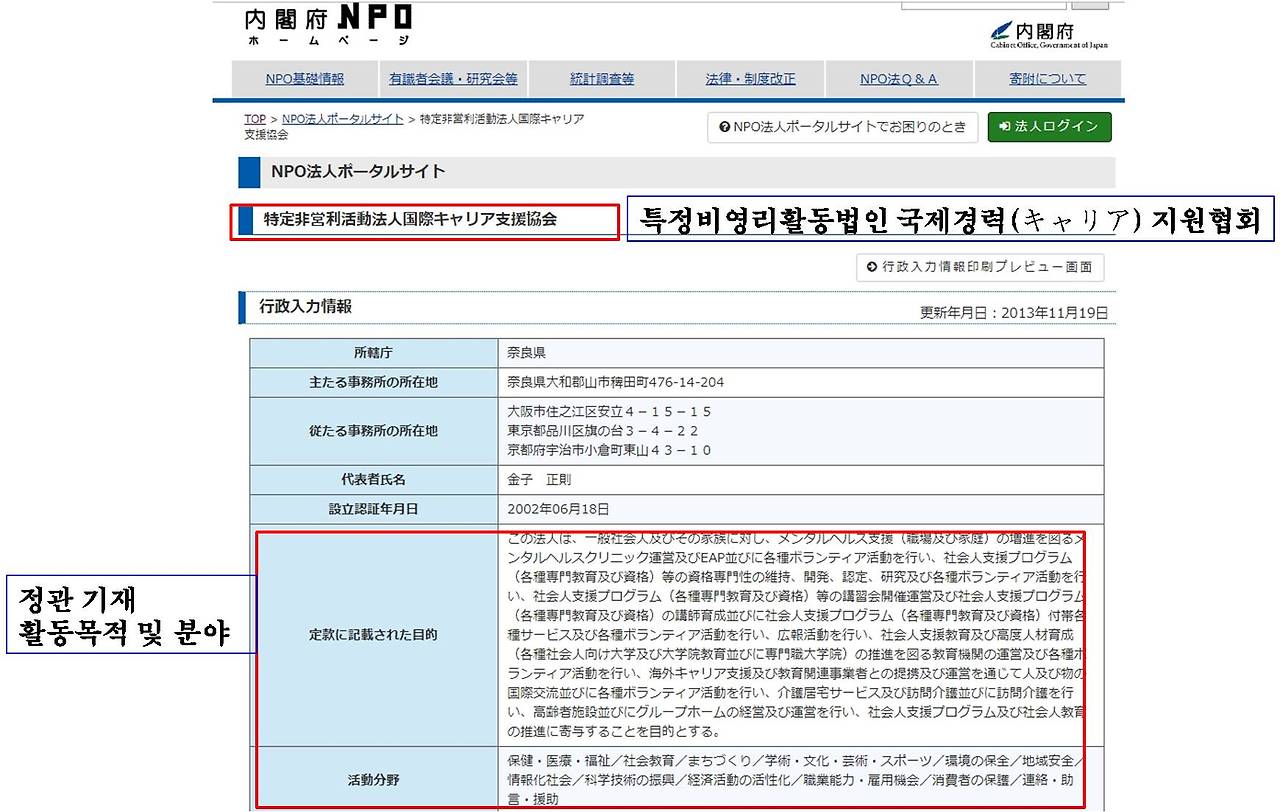Screen dimensions: 1280x812
Task: Select the 法律・制度改正 navigation item
Action: tap(750, 79)
